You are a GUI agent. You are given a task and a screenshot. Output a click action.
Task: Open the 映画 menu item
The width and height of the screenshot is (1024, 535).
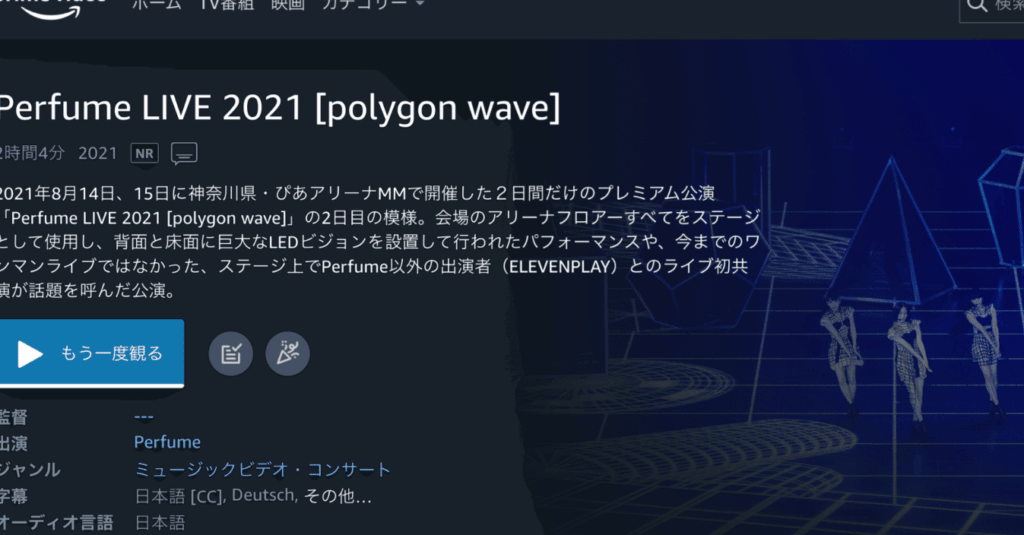[288, 5]
